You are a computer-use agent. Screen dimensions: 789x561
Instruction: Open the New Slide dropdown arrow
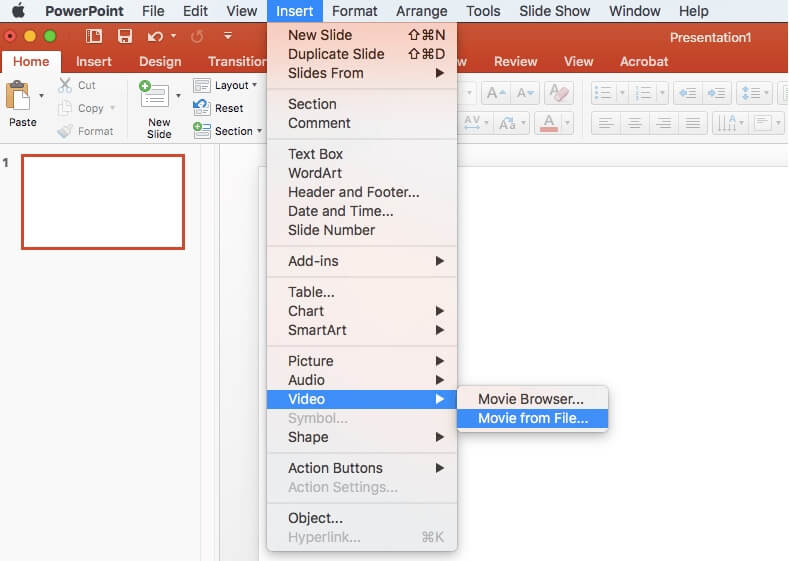click(178, 95)
